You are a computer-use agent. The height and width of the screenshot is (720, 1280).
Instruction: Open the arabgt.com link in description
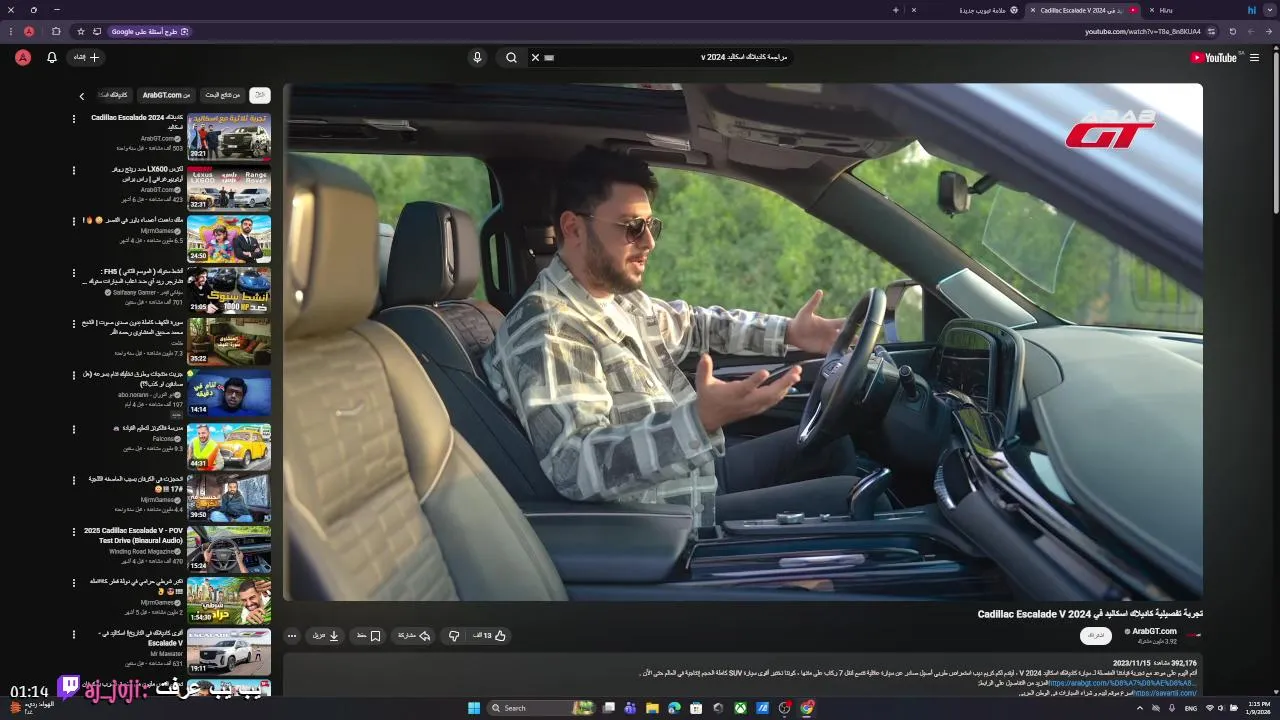pyautogui.click(x=1121, y=683)
